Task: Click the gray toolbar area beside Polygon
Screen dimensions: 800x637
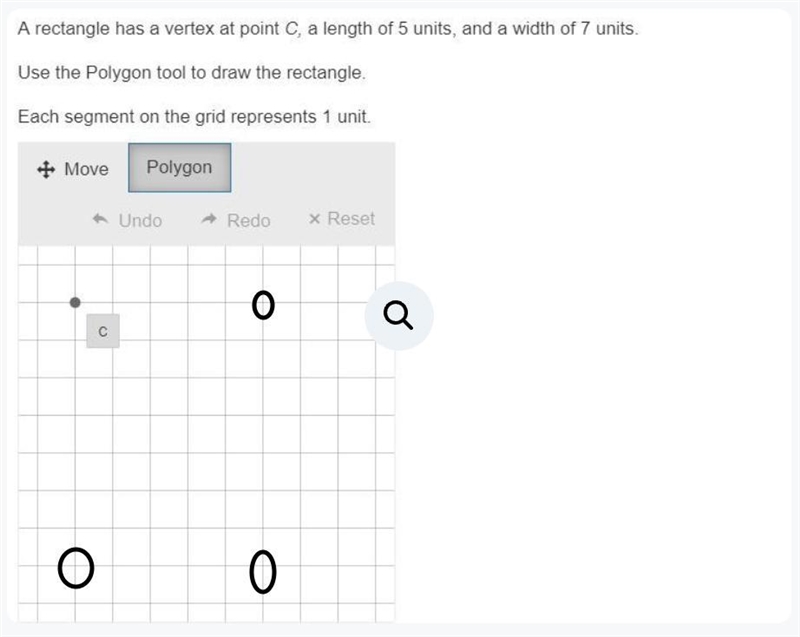Action: point(313,168)
